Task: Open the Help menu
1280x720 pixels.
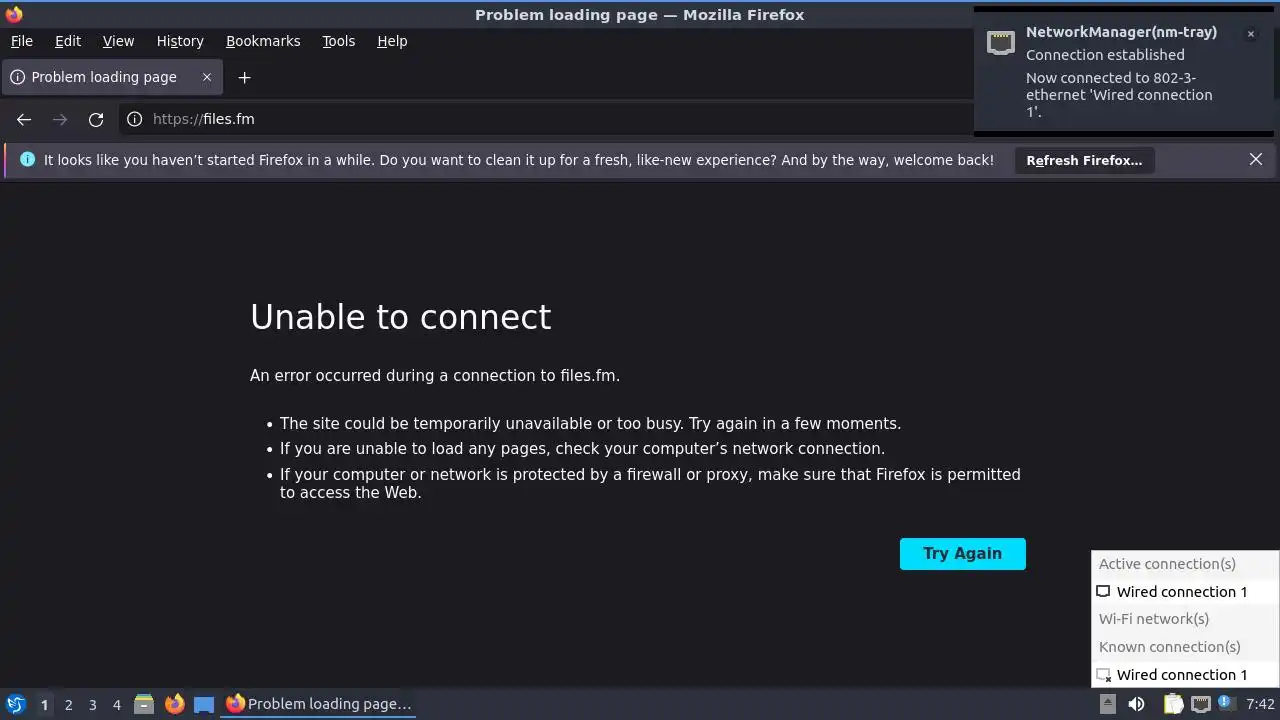Action: (x=392, y=41)
